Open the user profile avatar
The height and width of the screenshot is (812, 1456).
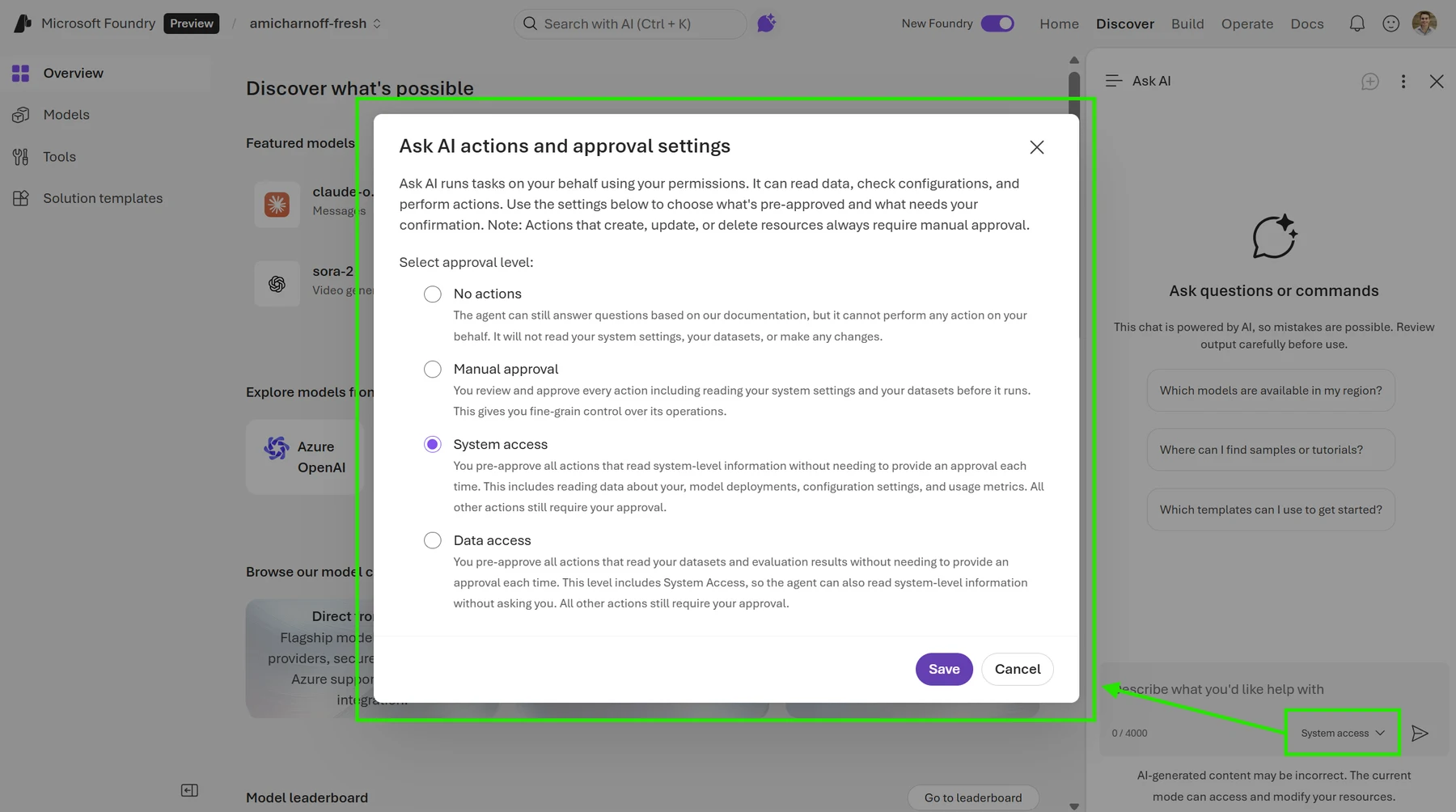click(x=1424, y=23)
